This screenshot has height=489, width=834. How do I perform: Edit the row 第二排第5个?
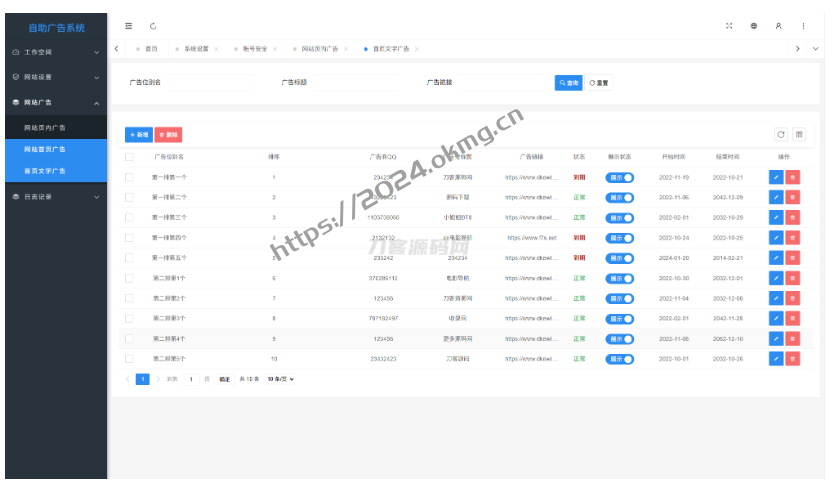tap(776, 359)
